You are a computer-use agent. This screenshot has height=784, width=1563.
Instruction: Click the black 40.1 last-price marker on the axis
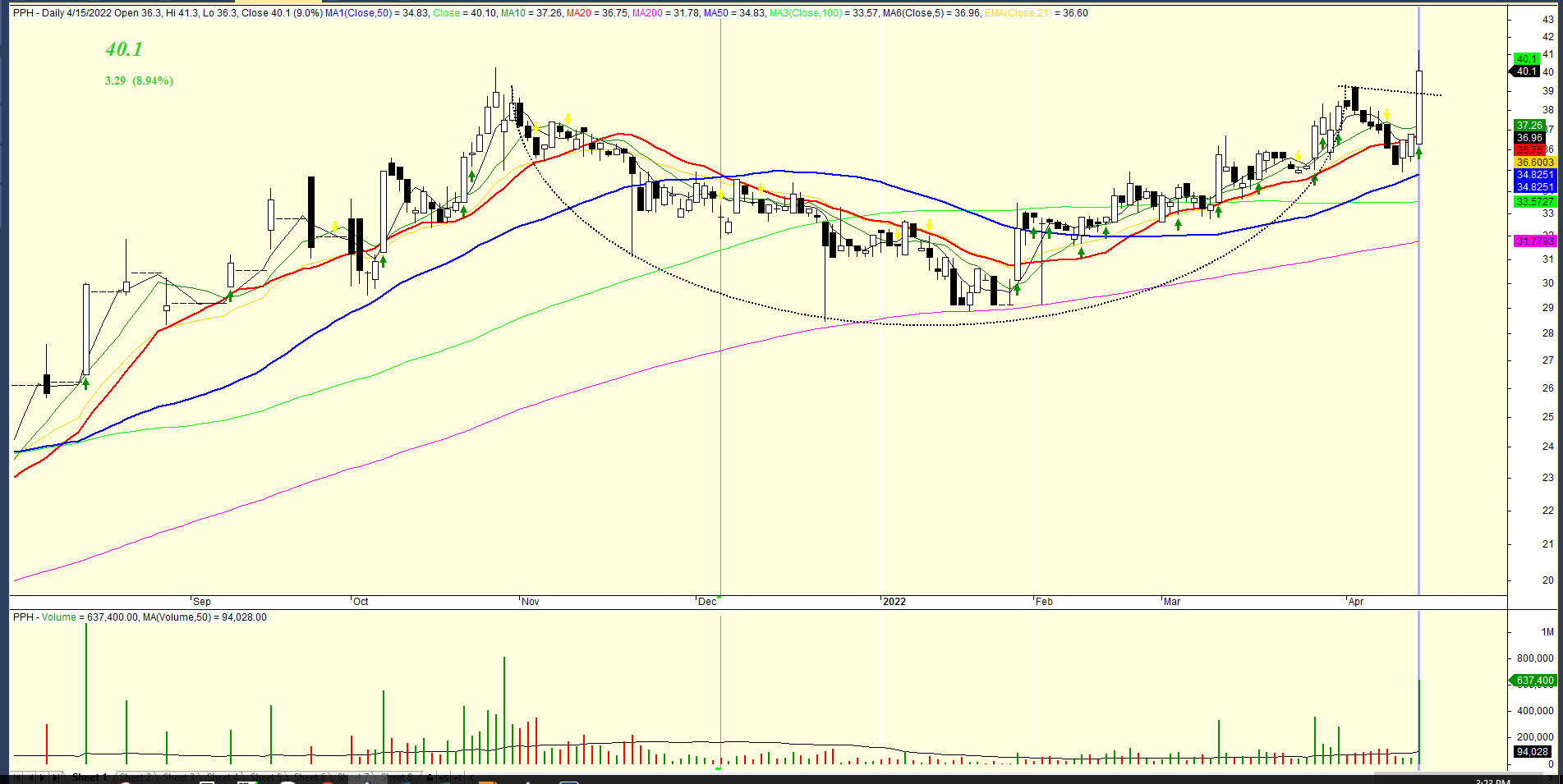coord(1527,71)
